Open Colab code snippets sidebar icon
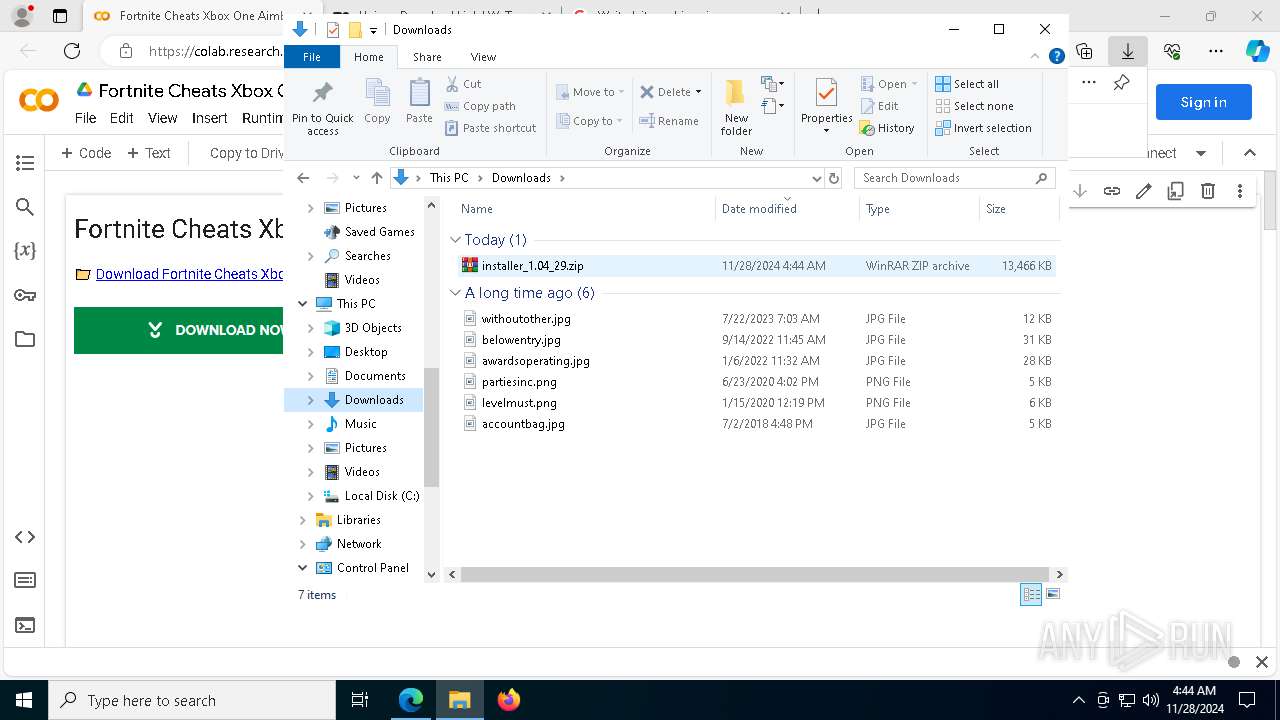The image size is (1280, 720). click(x=25, y=537)
